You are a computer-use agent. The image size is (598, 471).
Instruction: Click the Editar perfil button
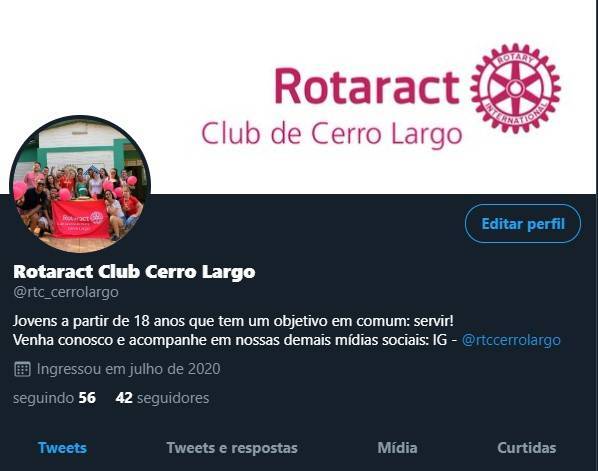tap(522, 224)
